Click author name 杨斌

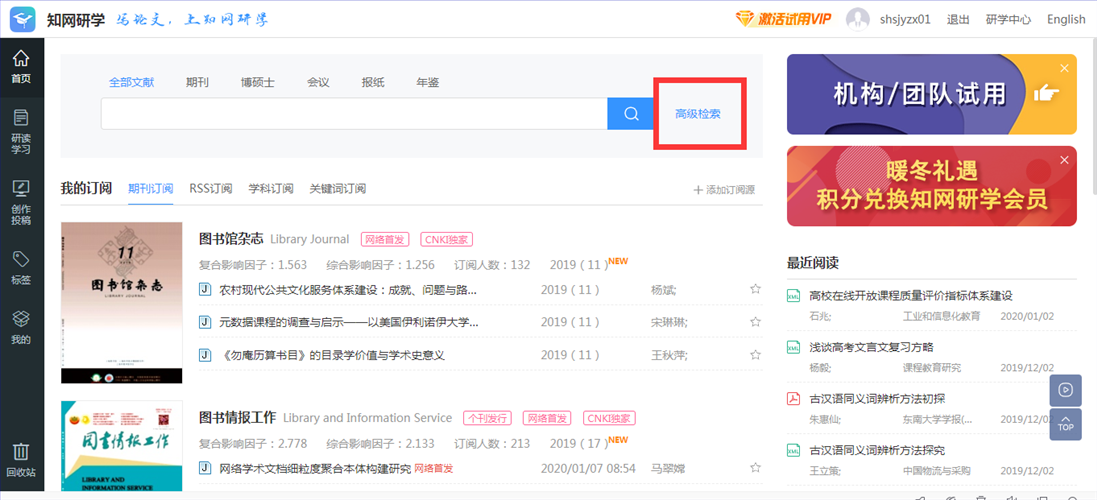tap(663, 289)
